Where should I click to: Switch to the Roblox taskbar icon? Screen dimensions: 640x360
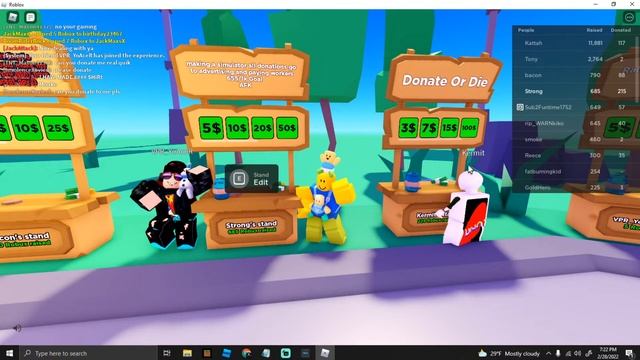[325, 353]
